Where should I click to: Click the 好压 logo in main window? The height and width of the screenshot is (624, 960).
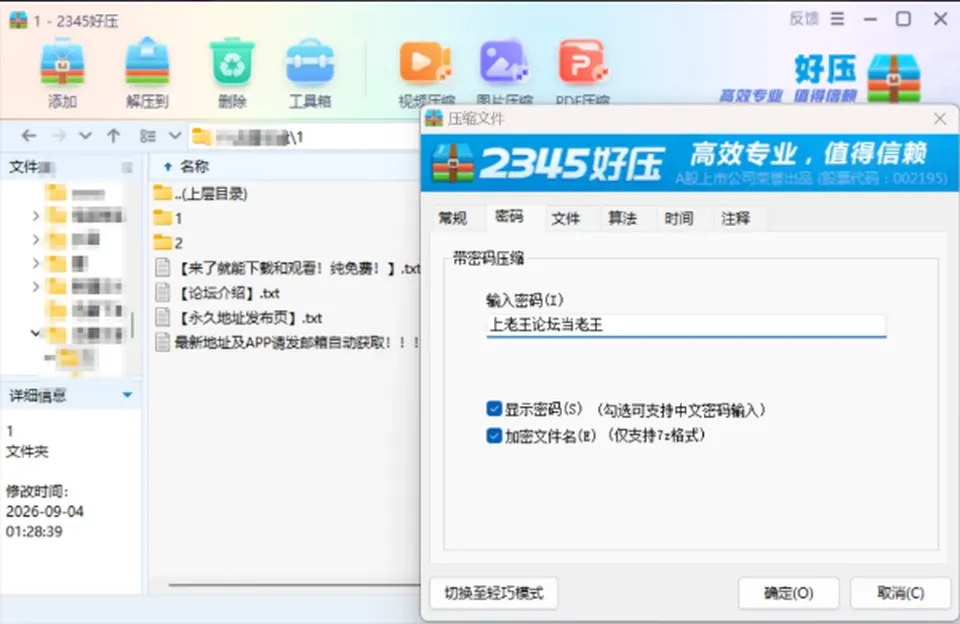pyautogui.click(x=820, y=77)
